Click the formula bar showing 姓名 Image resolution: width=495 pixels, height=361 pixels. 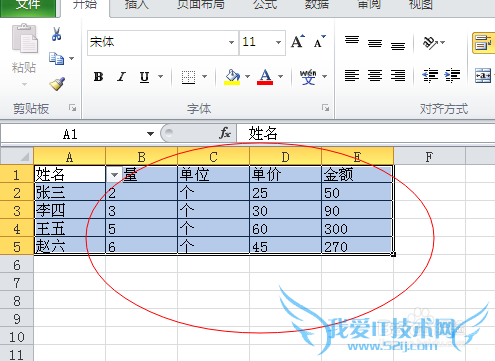[x=366, y=134]
